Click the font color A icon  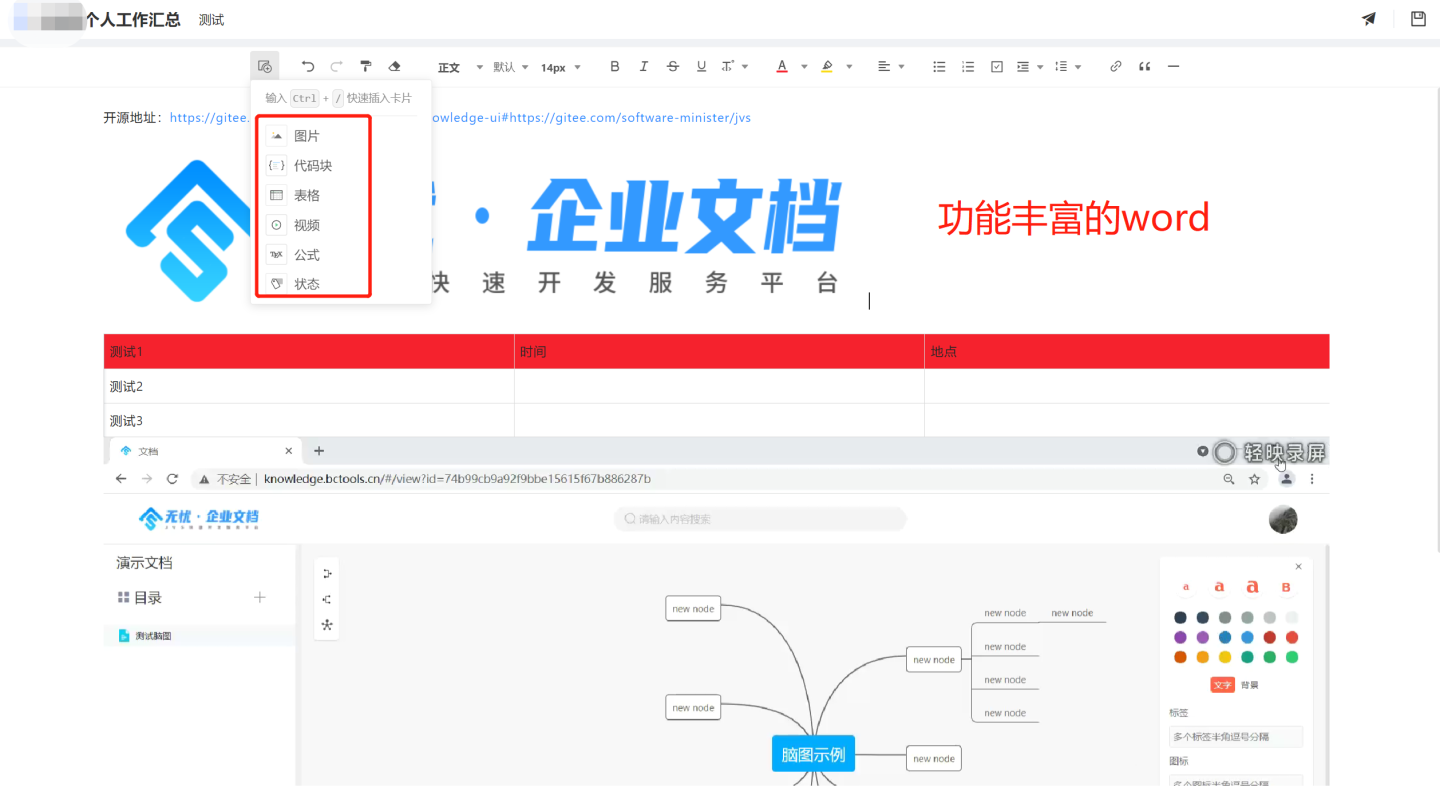click(781, 67)
